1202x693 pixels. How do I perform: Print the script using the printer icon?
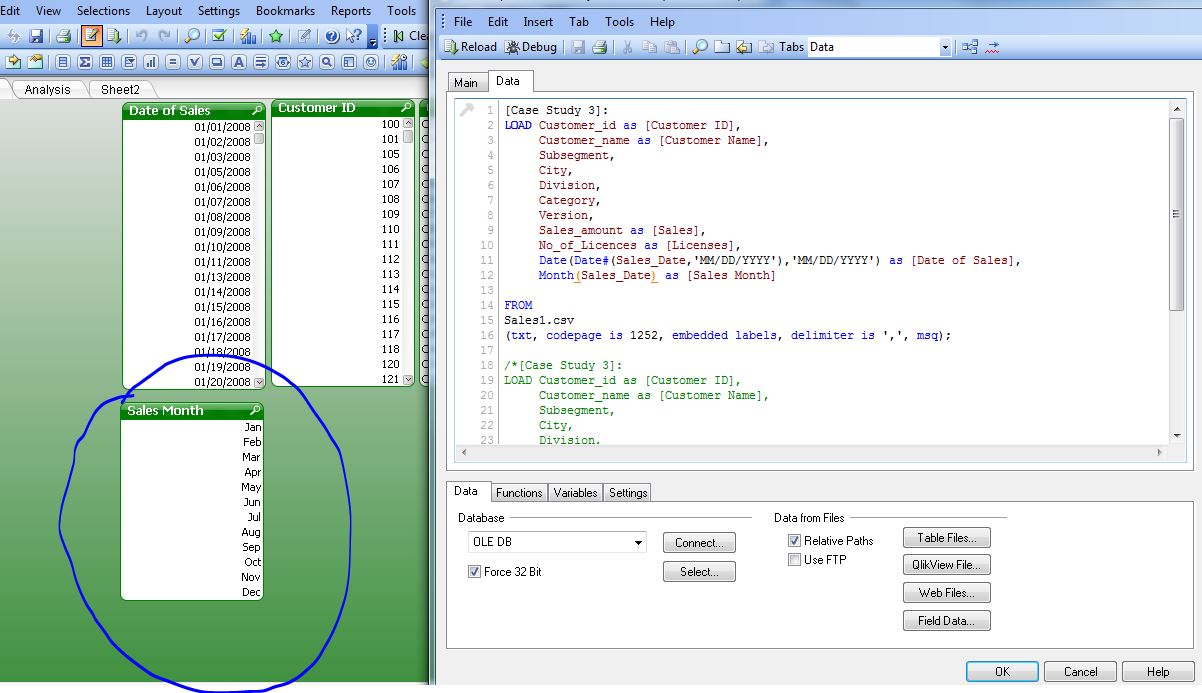(x=599, y=47)
